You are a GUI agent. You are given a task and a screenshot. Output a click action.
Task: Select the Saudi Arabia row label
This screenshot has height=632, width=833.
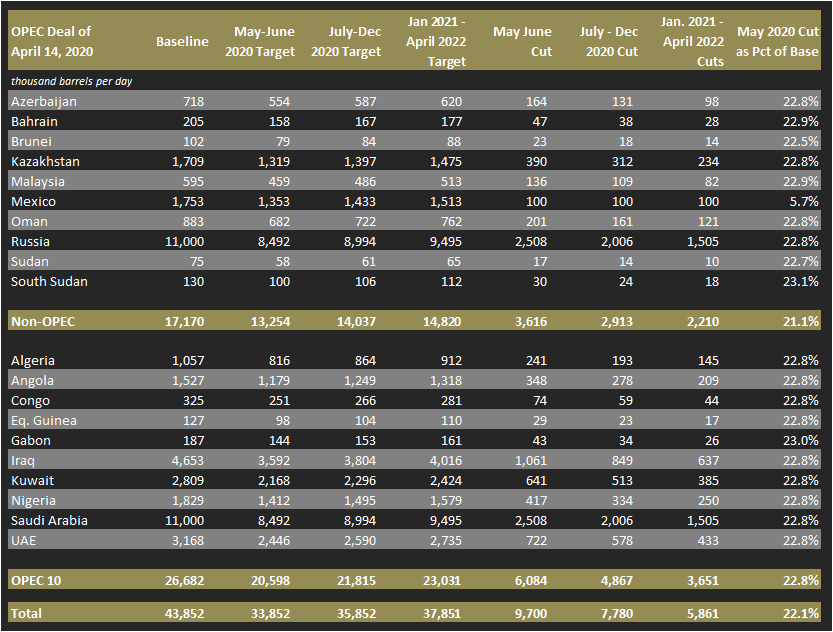pyautogui.click(x=49, y=520)
